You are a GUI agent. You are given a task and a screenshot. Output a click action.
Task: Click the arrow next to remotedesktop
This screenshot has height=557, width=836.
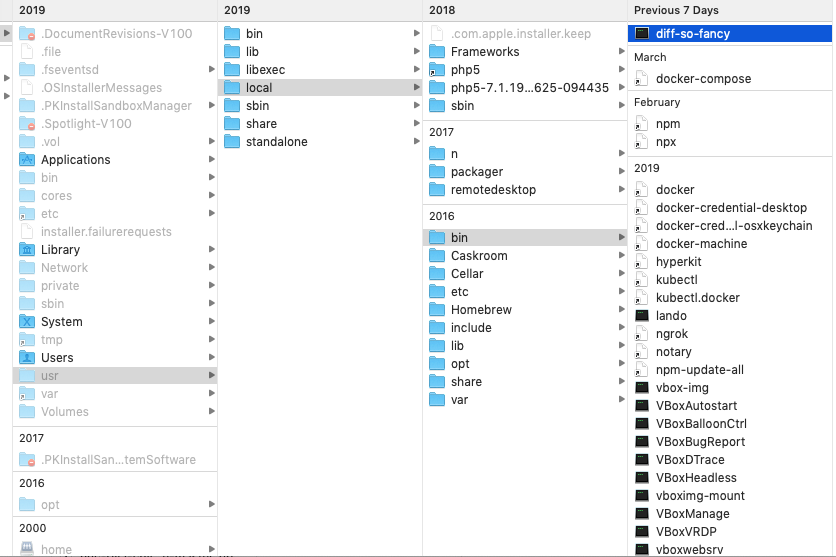pyautogui.click(x=622, y=189)
